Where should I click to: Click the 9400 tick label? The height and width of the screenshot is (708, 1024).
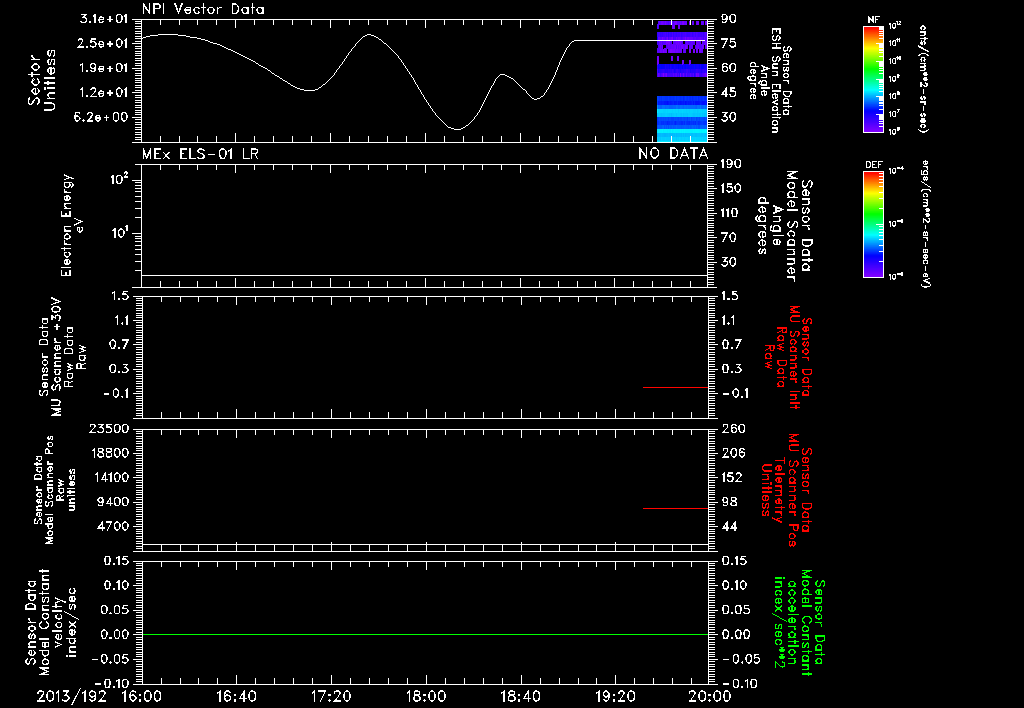pyautogui.click(x=112, y=502)
